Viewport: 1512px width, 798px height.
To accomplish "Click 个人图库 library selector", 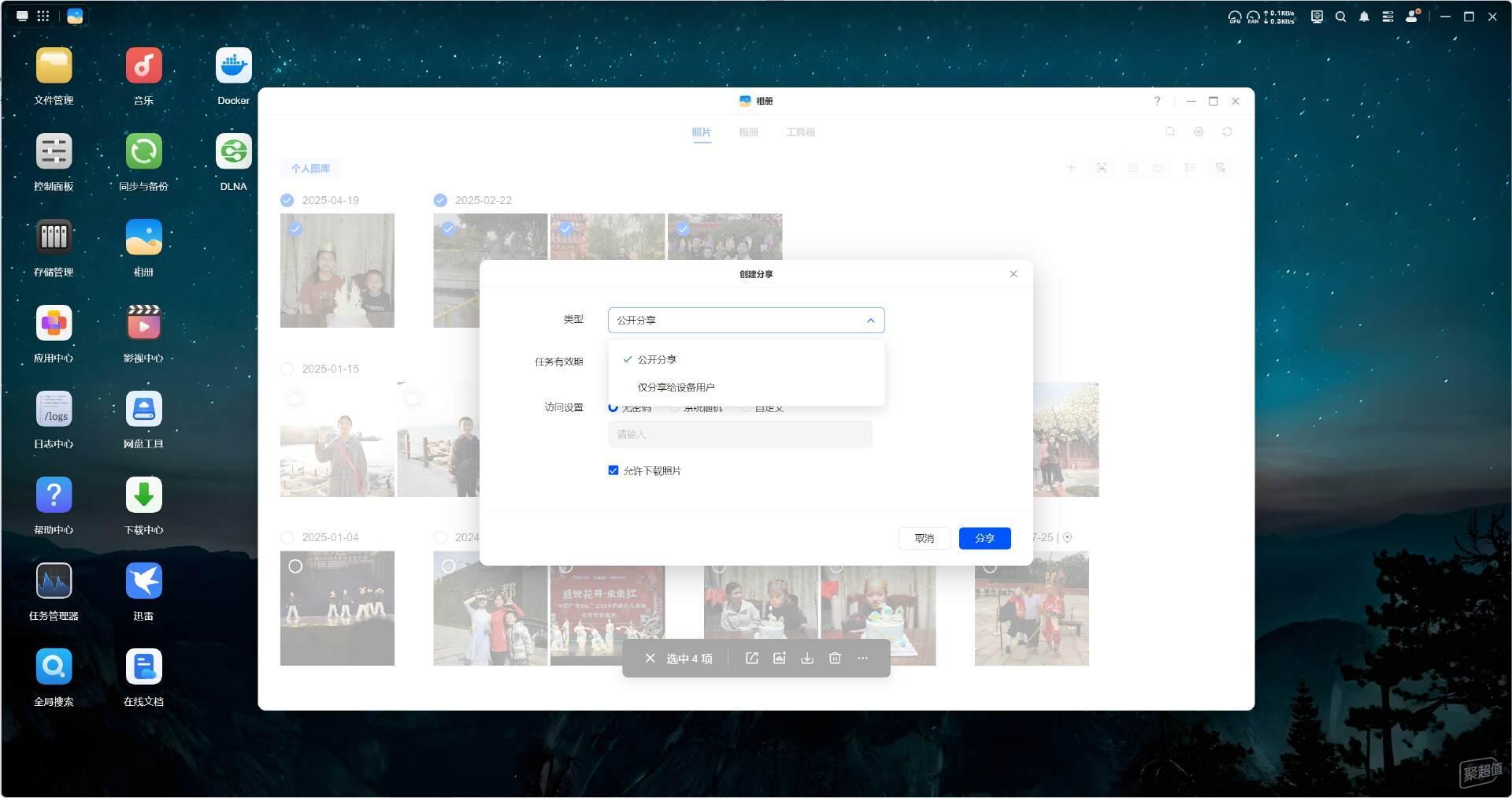I will pyautogui.click(x=310, y=168).
